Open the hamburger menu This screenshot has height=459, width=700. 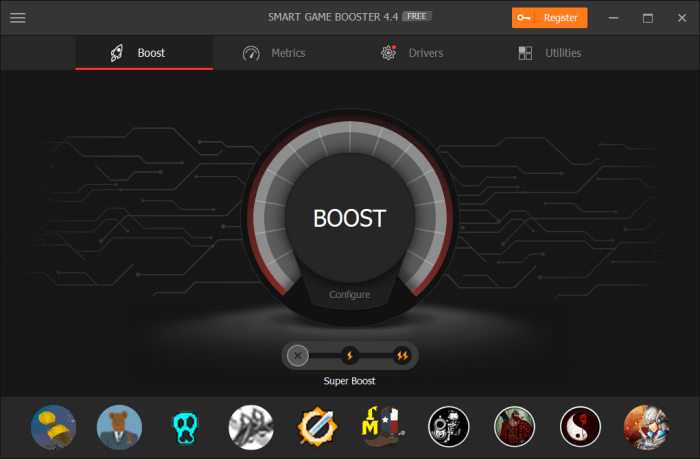tap(18, 18)
